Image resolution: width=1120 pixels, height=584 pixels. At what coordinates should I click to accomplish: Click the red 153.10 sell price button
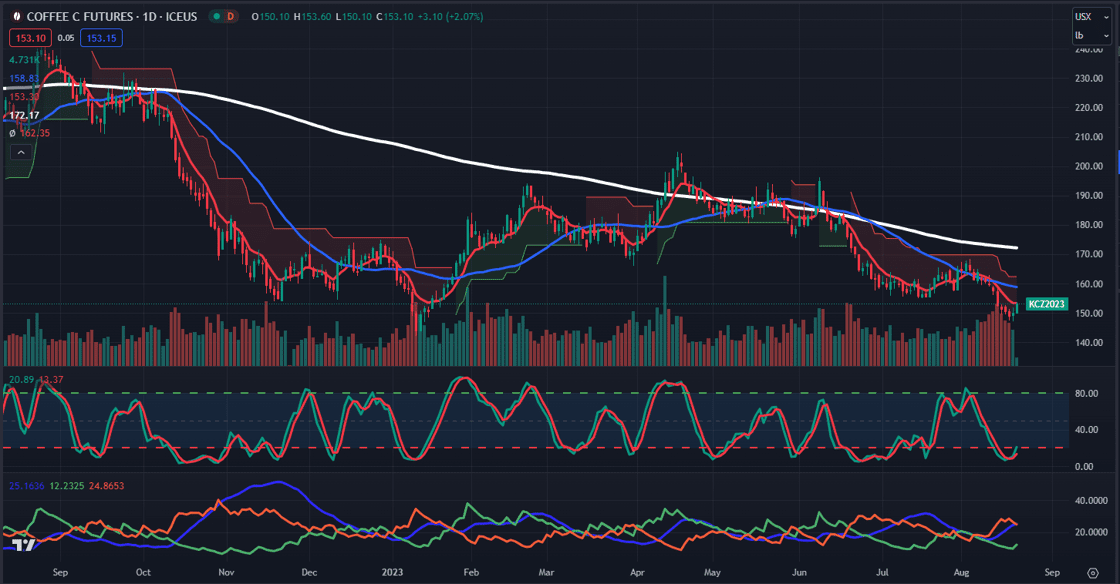pyautogui.click(x=30, y=38)
